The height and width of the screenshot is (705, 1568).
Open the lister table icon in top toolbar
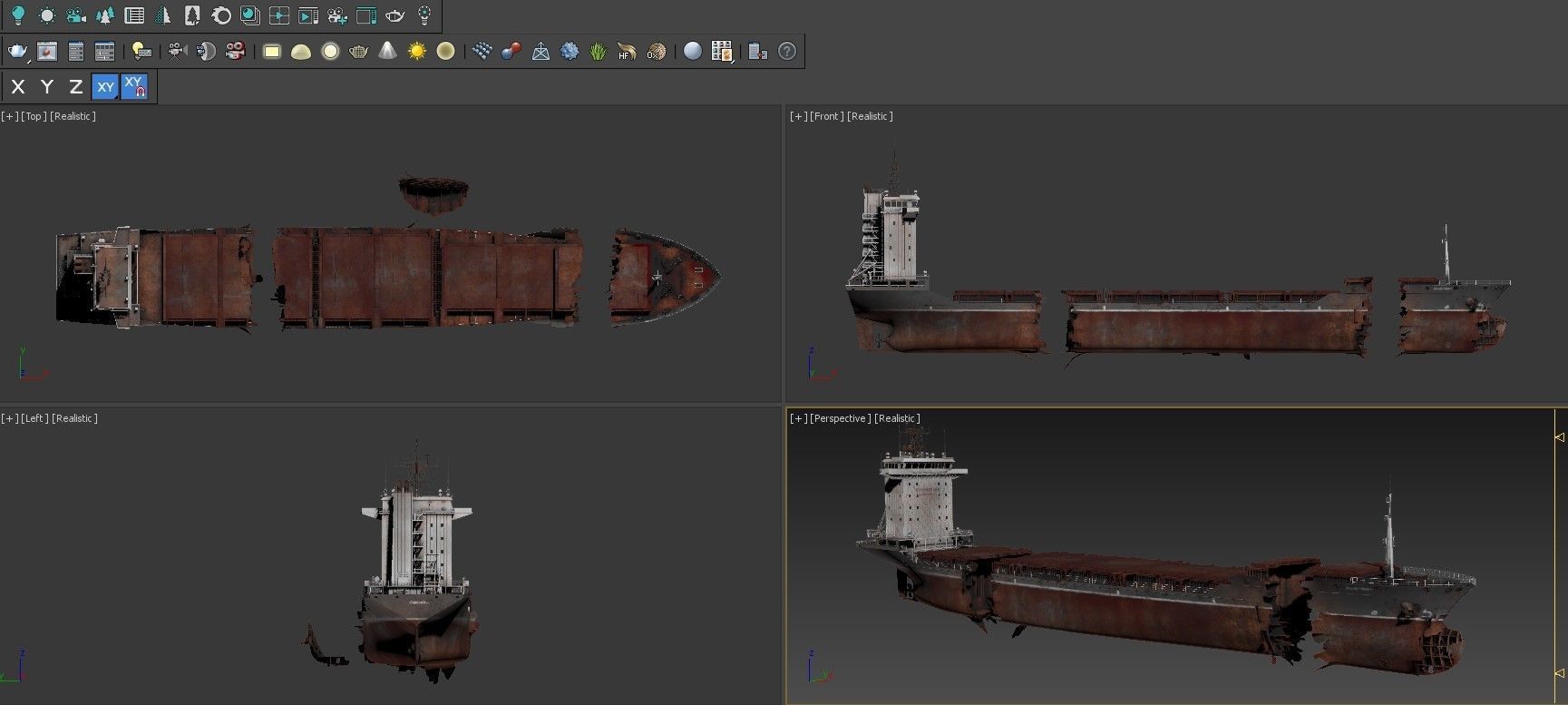pyautogui.click(x=134, y=15)
